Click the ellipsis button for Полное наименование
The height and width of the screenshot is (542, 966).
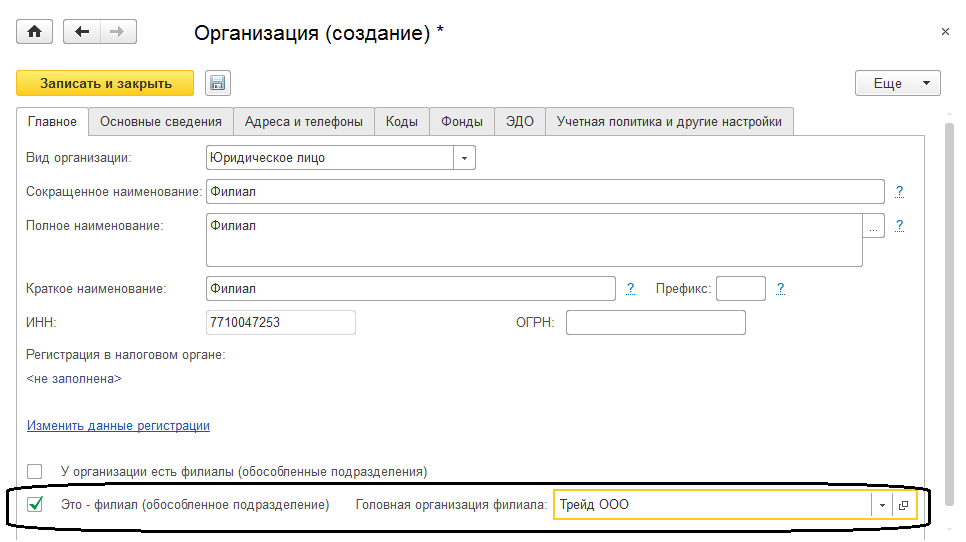[874, 228]
